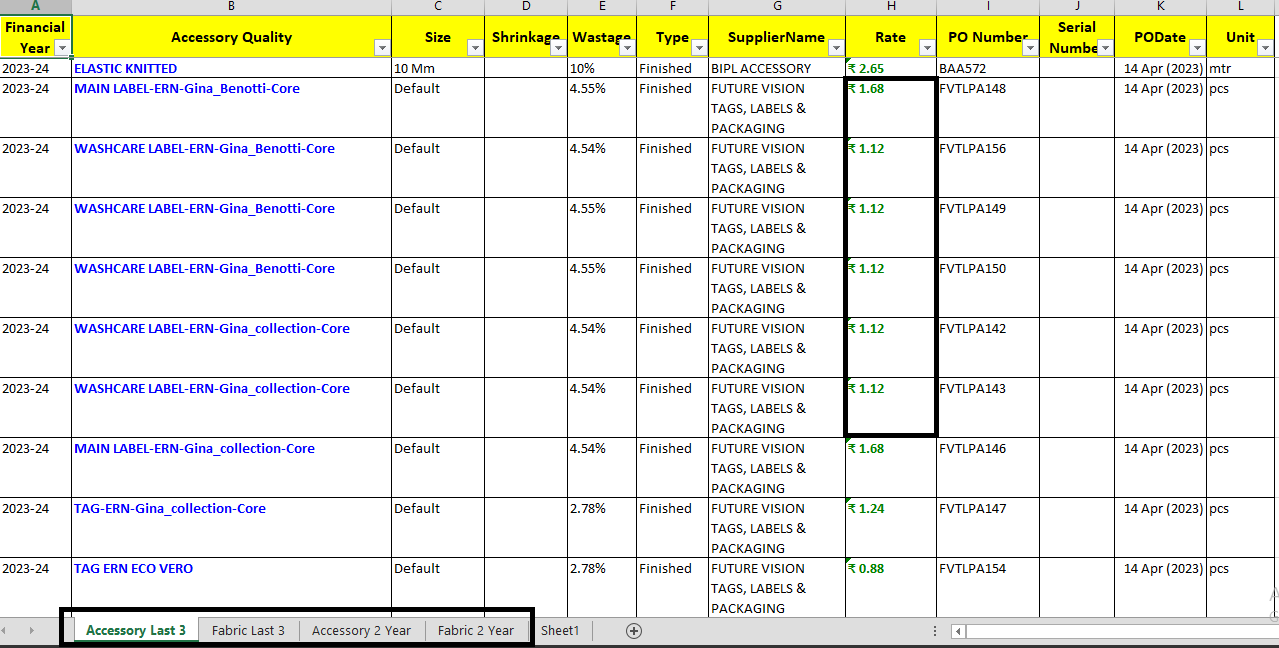
Task: Open the Rate column filter dropdown
Action: pos(927,48)
